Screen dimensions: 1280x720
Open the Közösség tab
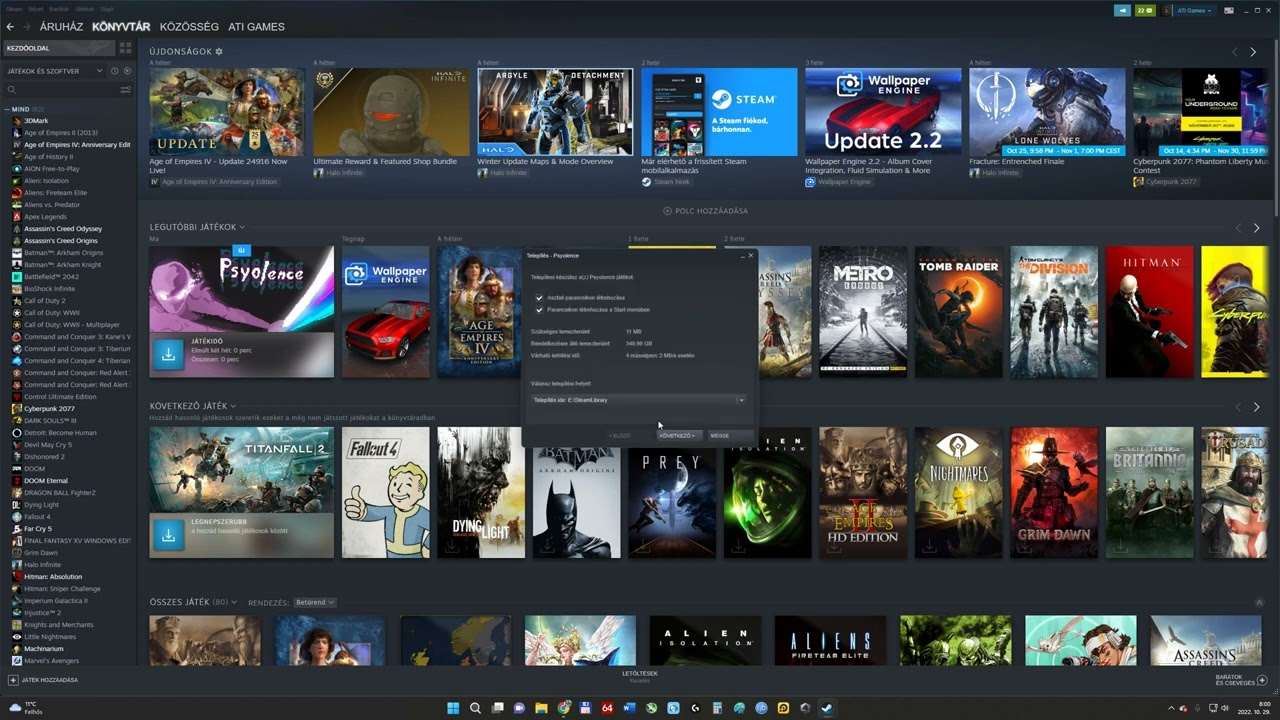pos(190,27)
